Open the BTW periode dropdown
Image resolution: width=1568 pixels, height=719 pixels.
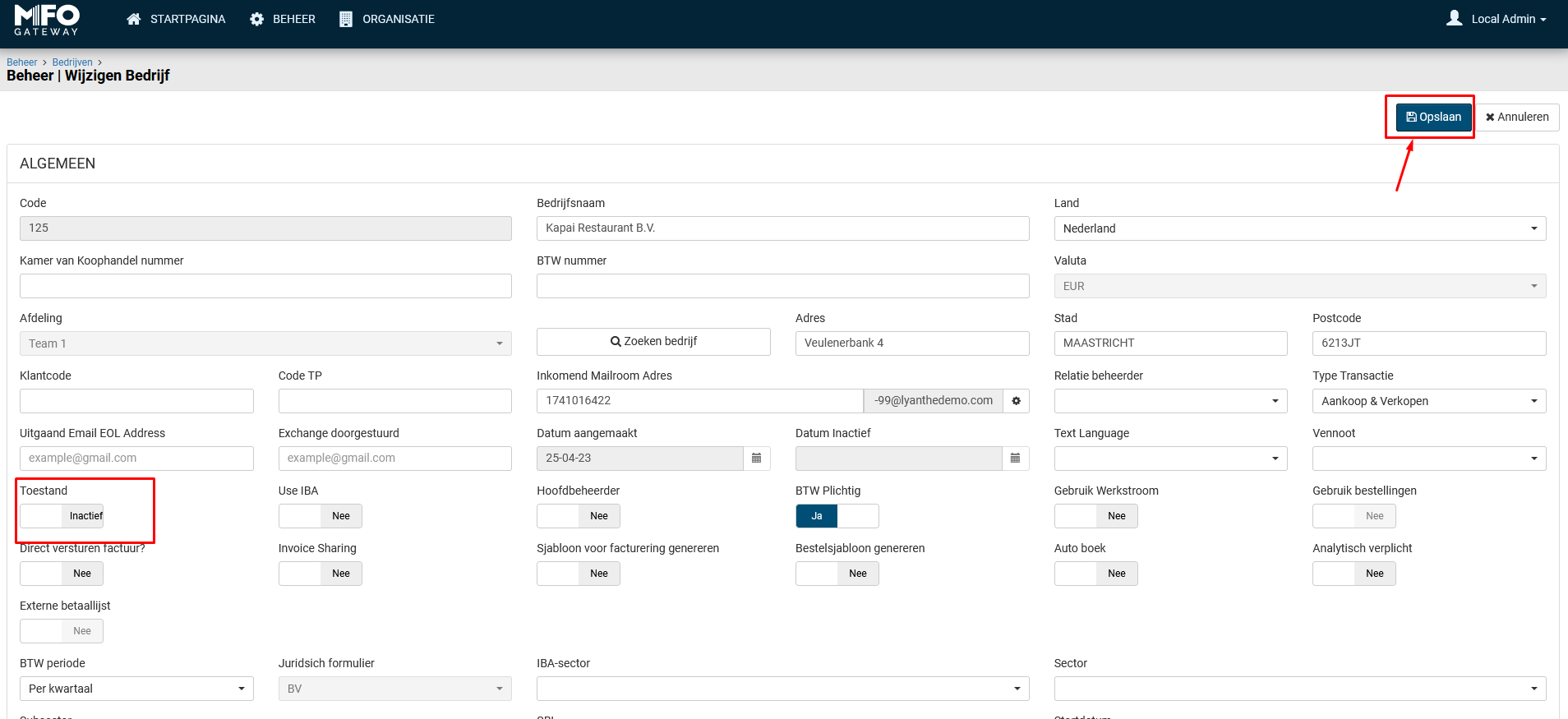coord(136,689)
